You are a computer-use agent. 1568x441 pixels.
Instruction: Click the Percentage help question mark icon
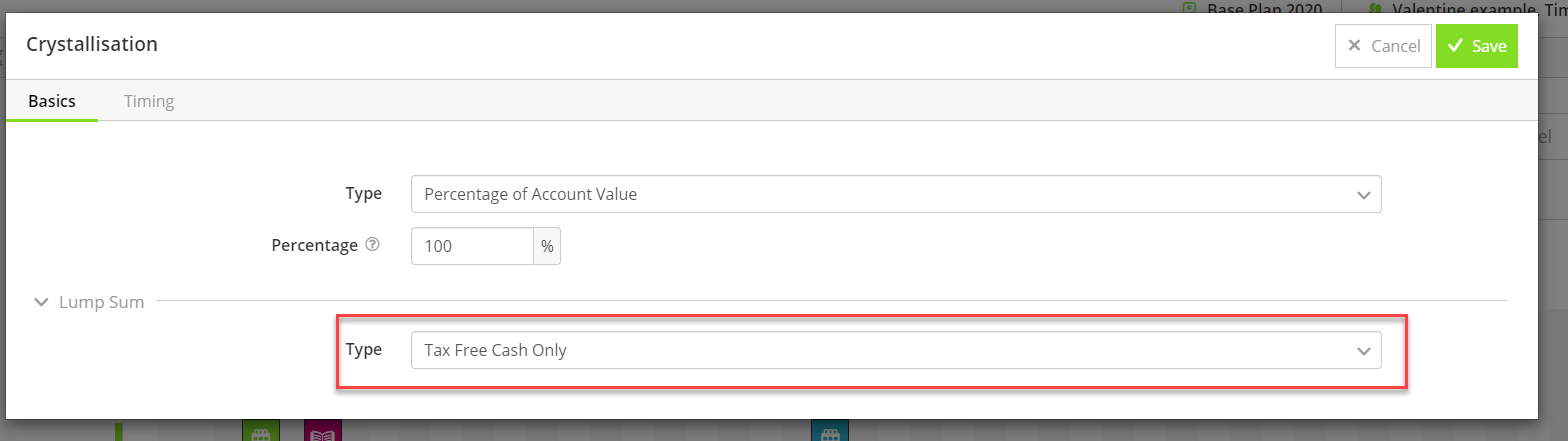click(x=372, y=245)
